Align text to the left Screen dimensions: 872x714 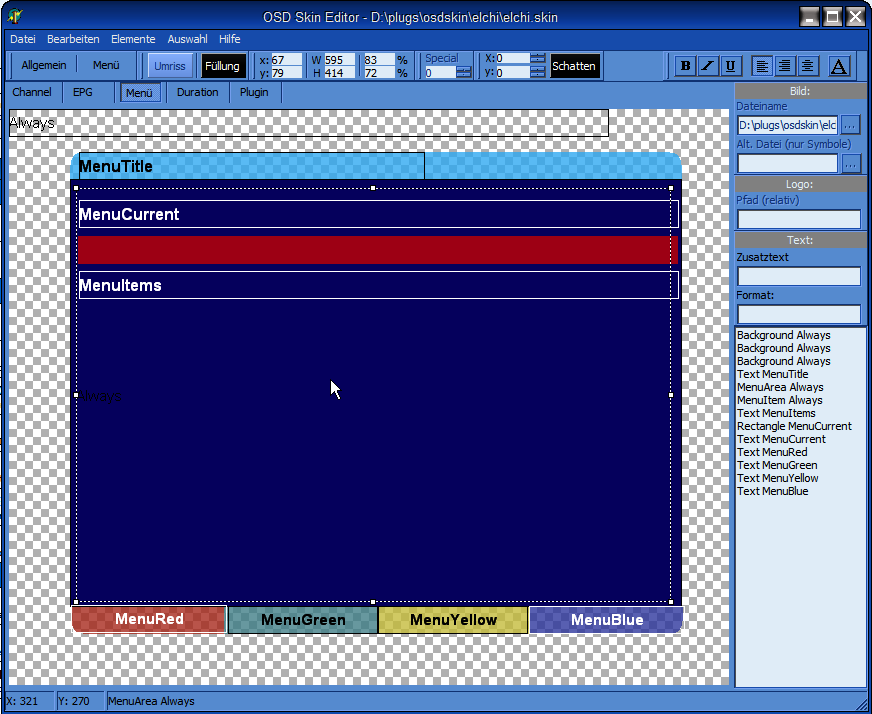click(763, 66)
